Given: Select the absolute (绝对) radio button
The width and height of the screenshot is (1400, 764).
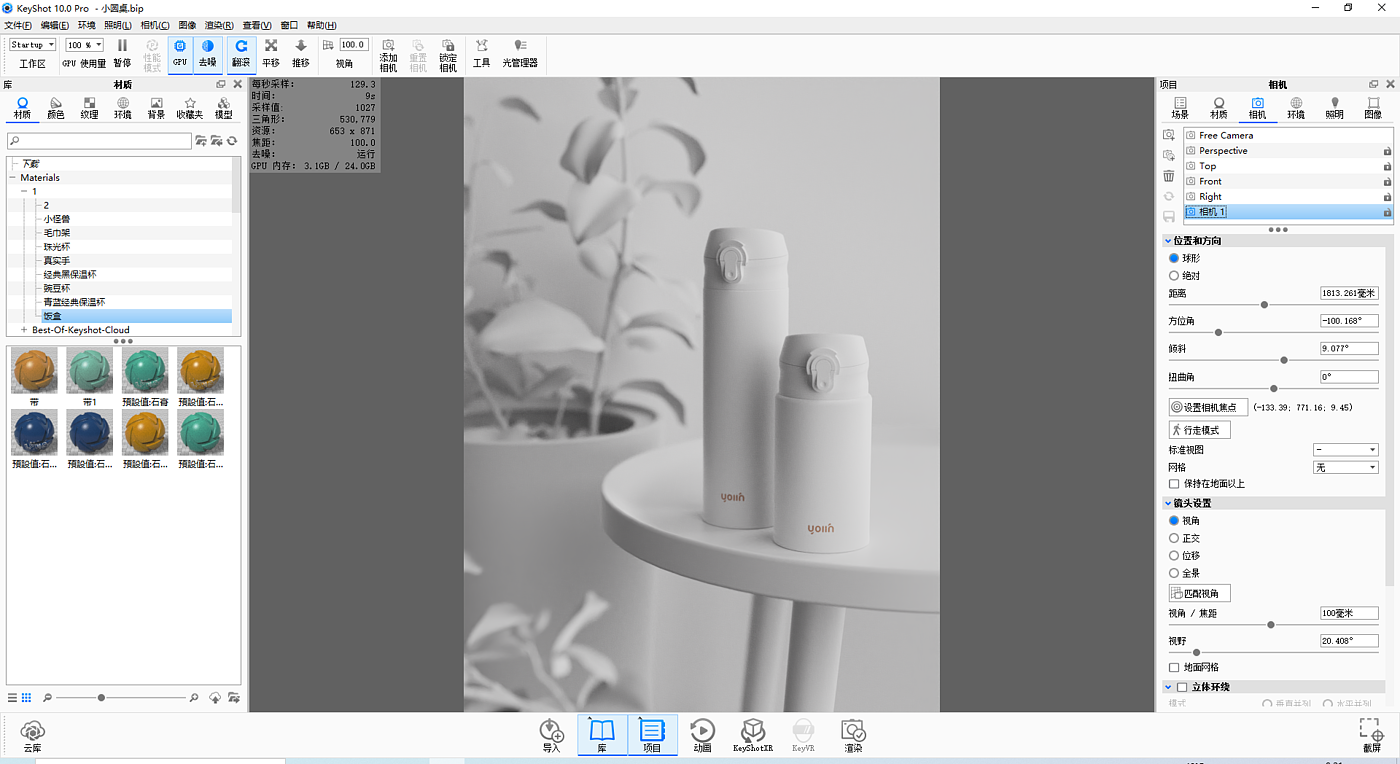Looking at the screenshot, I should (x=1174, y=275).
